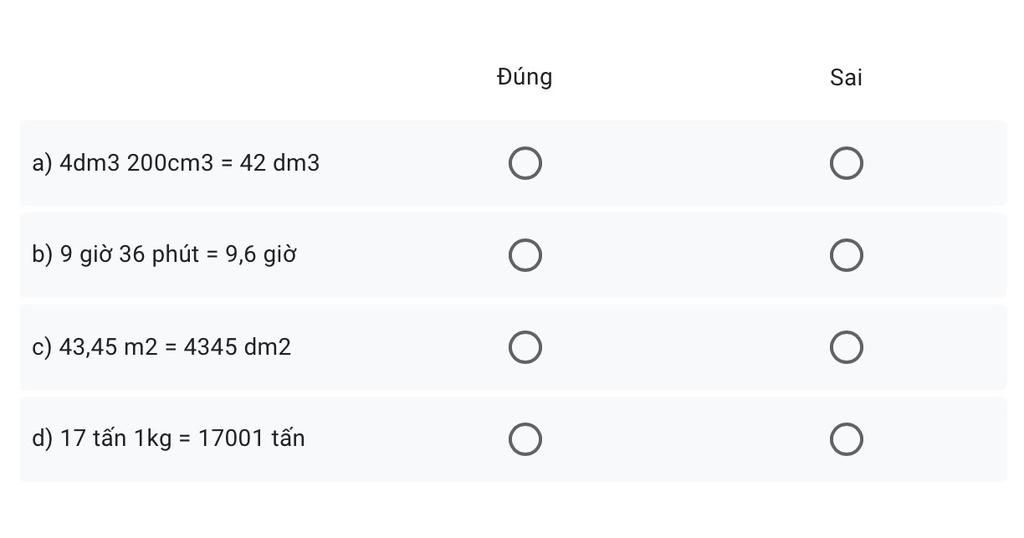This screenshot has height=538, width=1024.
Task: Click the statement text 'c) 43,45 m2 = 4345 dm2'
Action: point(161,347)
